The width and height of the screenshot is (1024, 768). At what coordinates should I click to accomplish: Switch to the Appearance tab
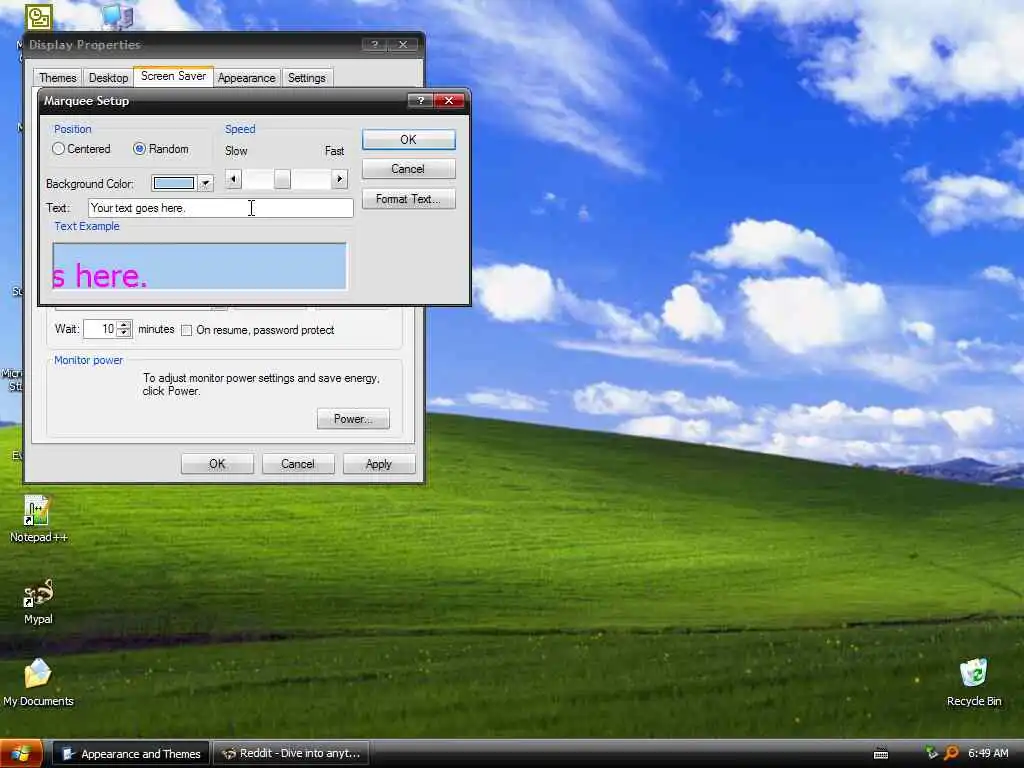pyautogui.click(x=246, y=78)
